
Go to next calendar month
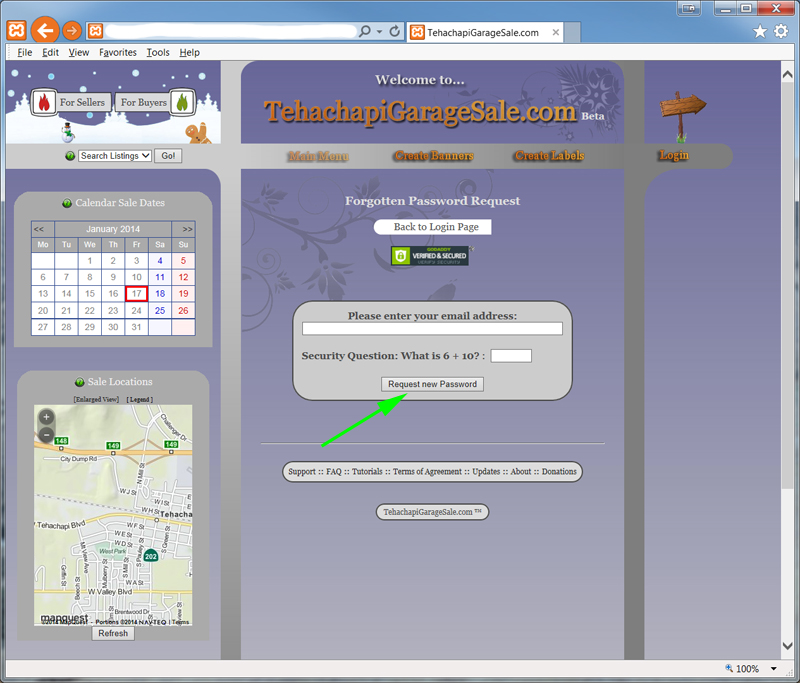(x=187, y=229)
